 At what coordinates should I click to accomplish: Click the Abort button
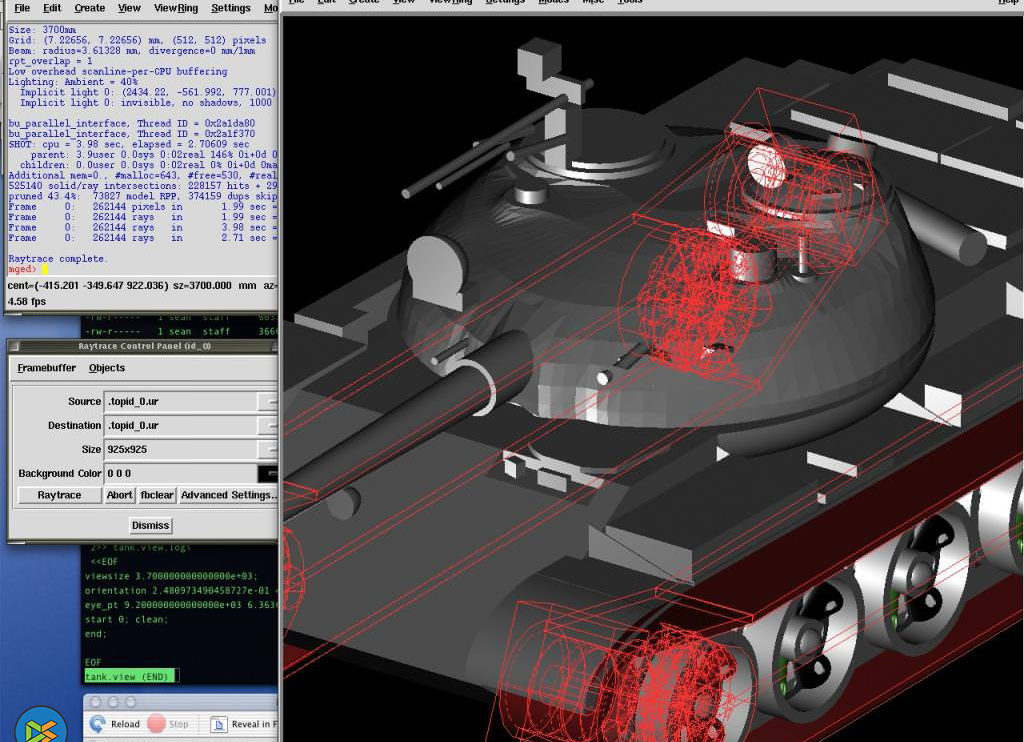[119, 495]
